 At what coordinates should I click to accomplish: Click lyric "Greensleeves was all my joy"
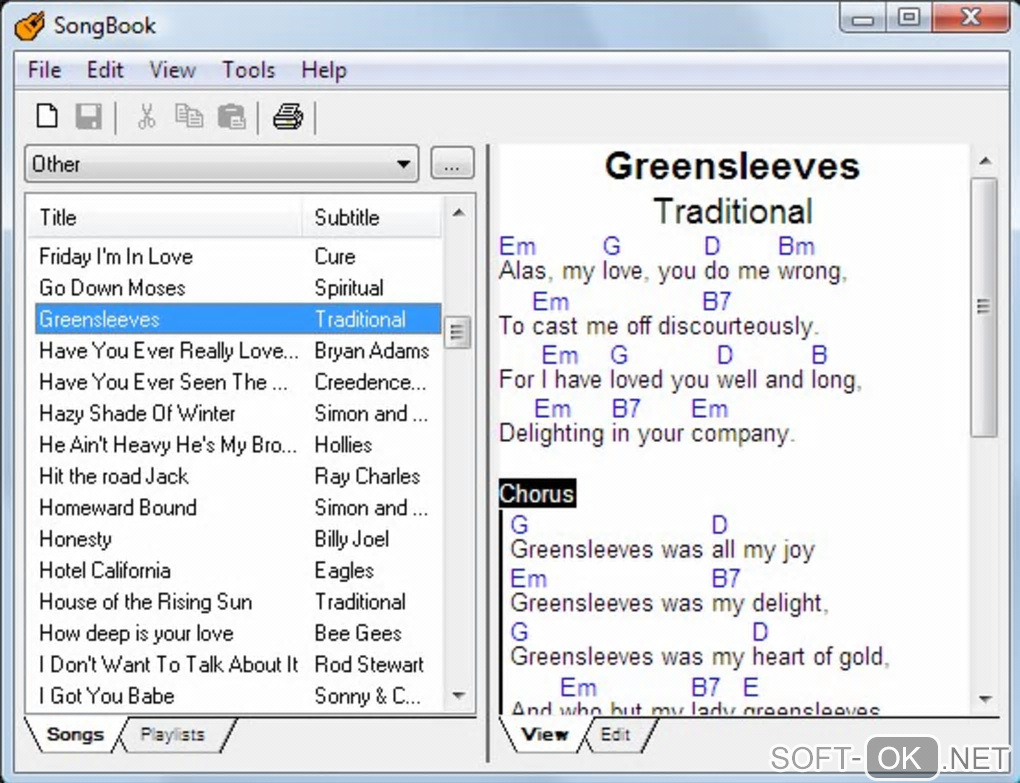coord(662,550)
